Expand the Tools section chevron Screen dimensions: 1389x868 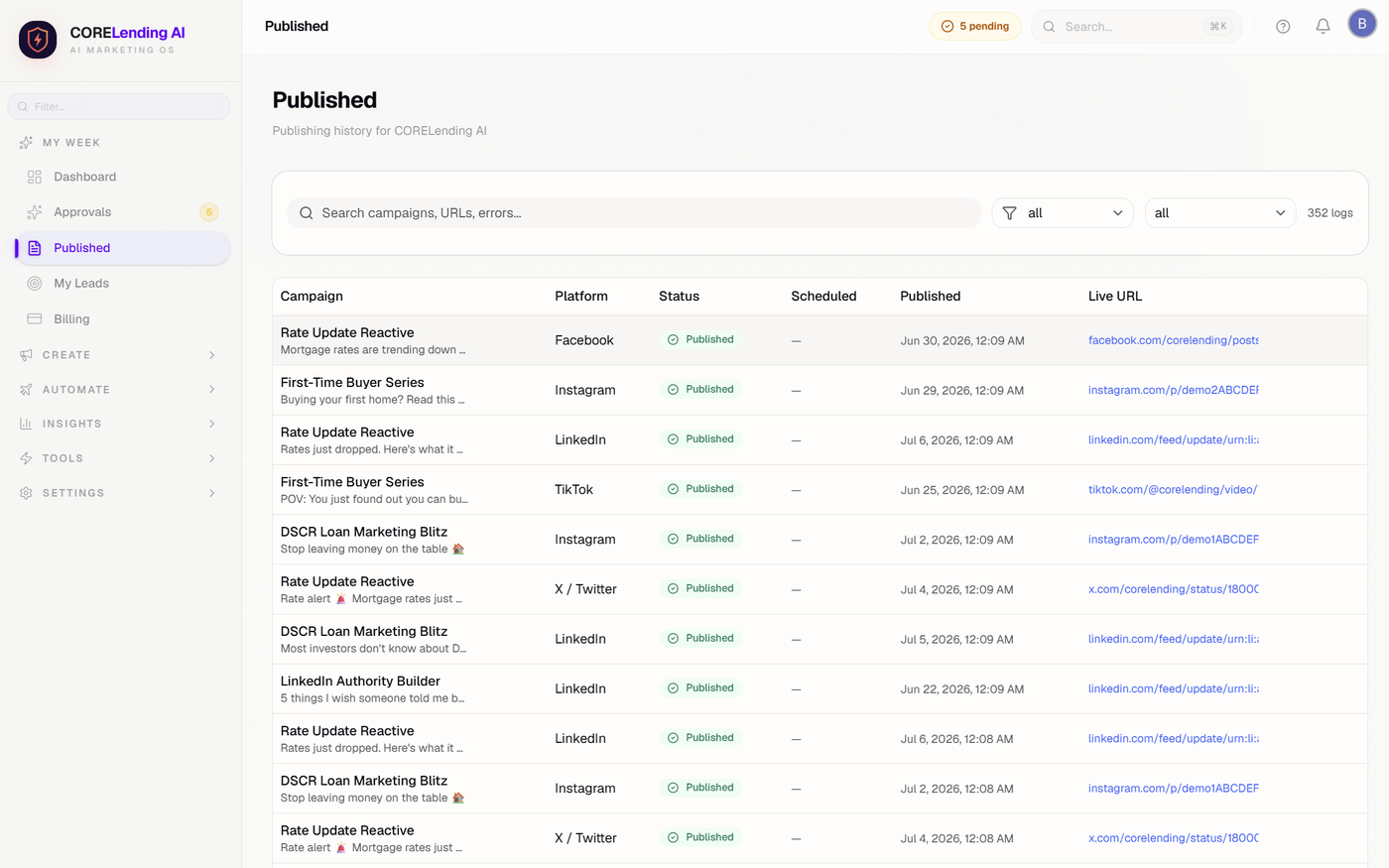click(x=212, y=458)
